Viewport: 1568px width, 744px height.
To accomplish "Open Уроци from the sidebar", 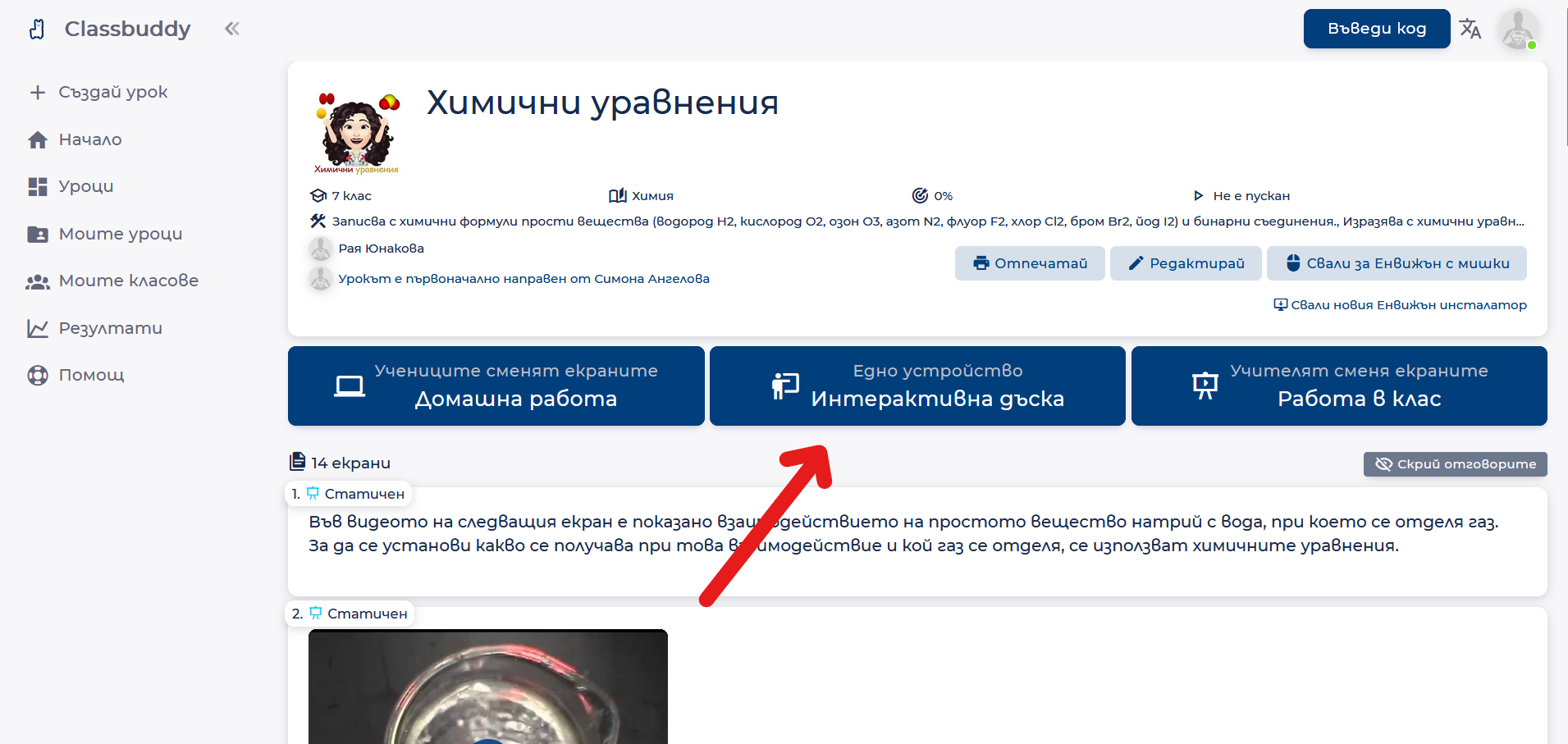I will tap(86, 186).
